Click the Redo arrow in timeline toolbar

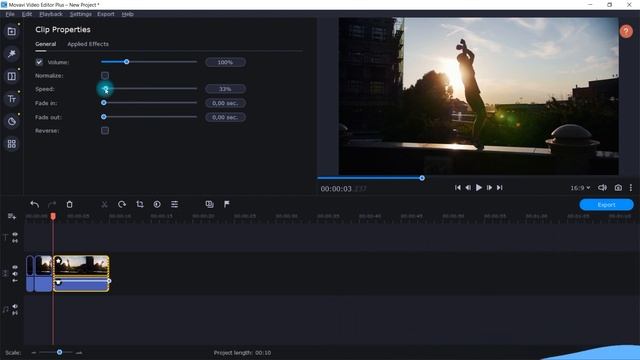[x=52, y=204]
